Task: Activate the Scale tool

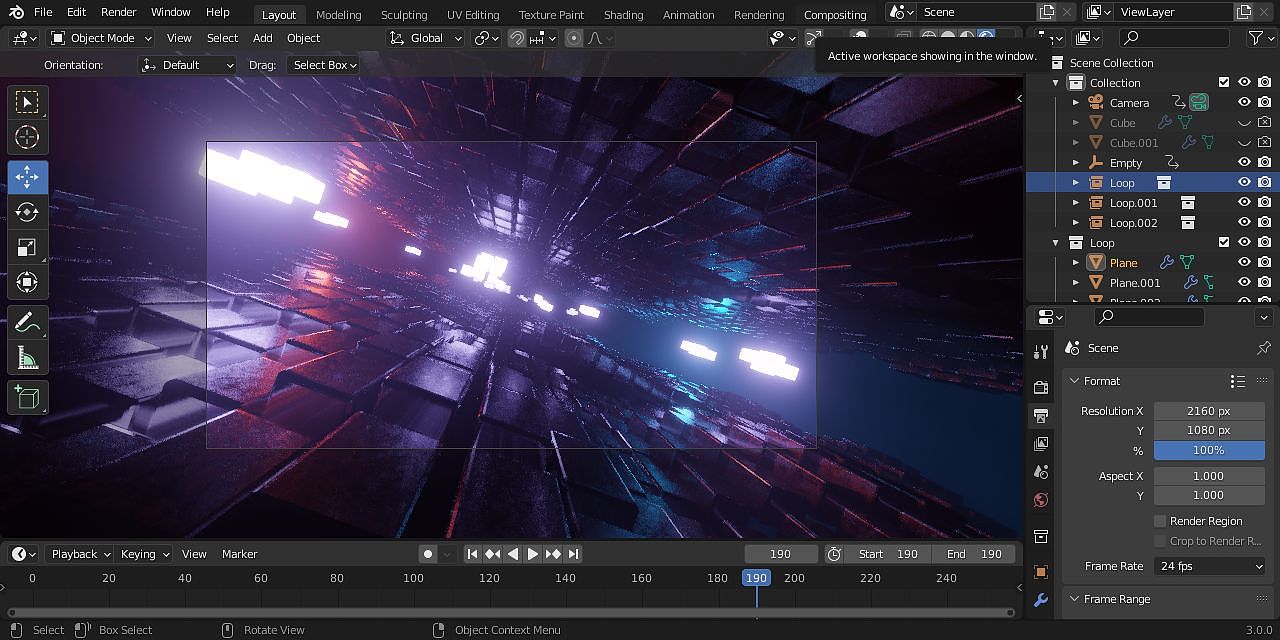Action: [27, 247]
